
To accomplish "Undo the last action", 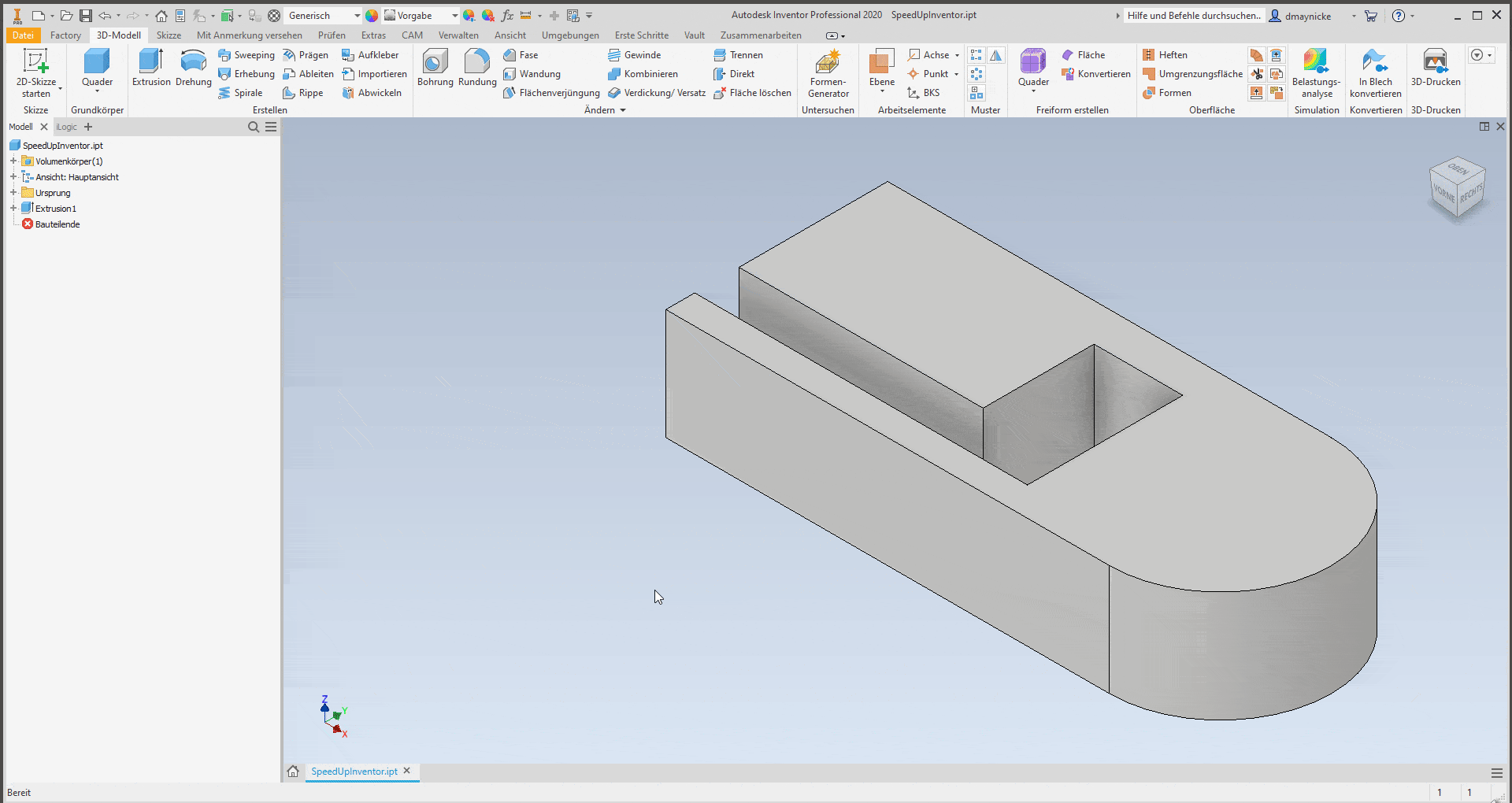I will click(106, 15).
